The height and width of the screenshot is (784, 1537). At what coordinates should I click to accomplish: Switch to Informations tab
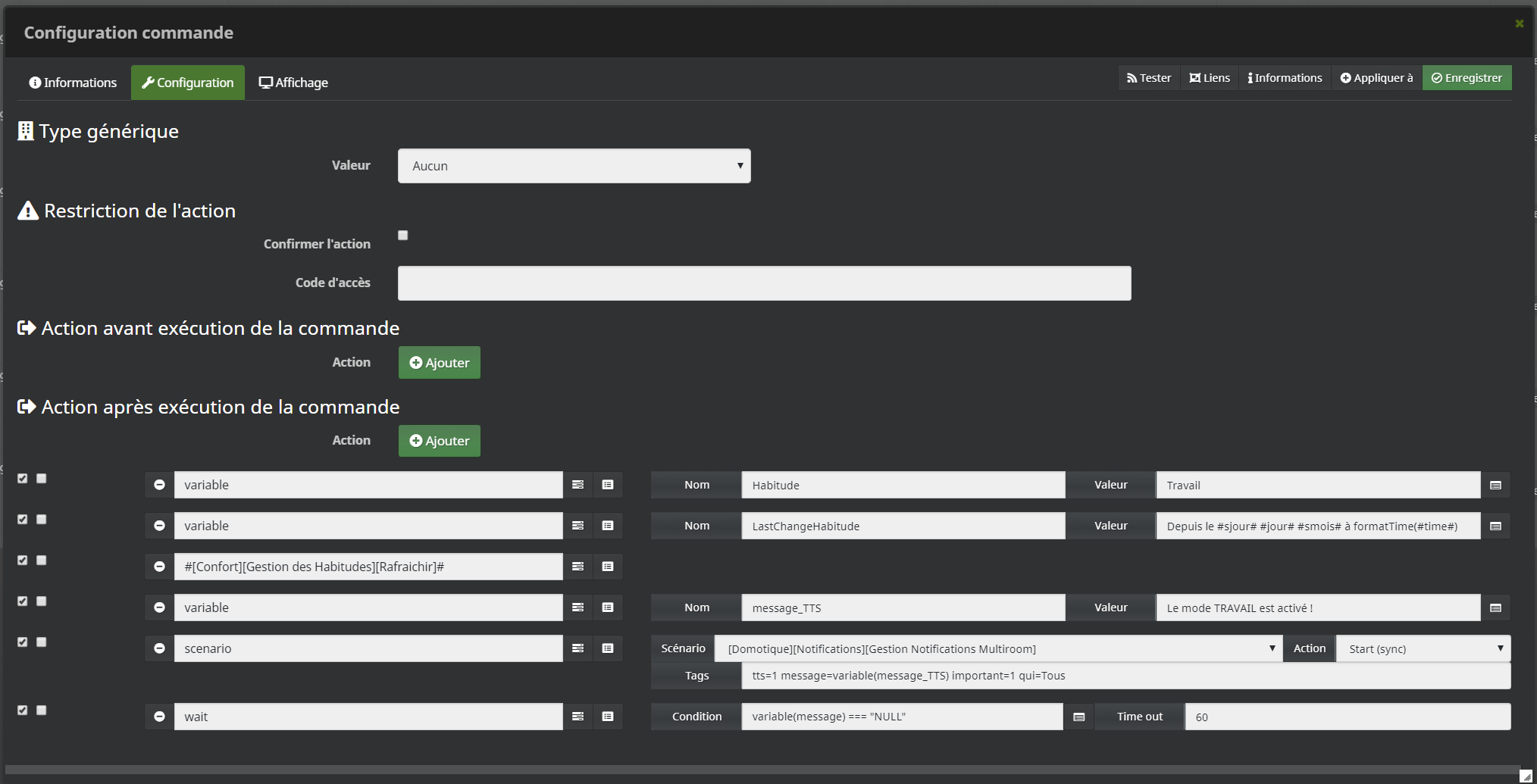pos(73,83)
